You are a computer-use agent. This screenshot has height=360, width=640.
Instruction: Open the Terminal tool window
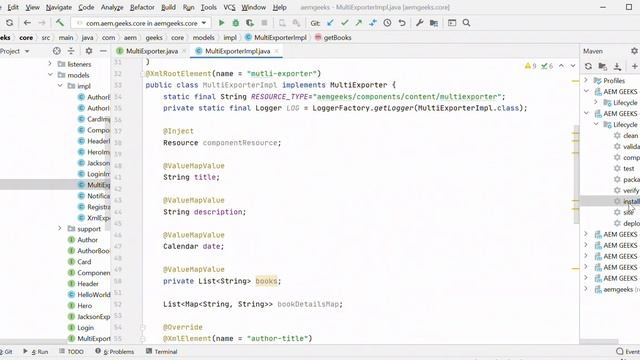click(x=162, y=351)
